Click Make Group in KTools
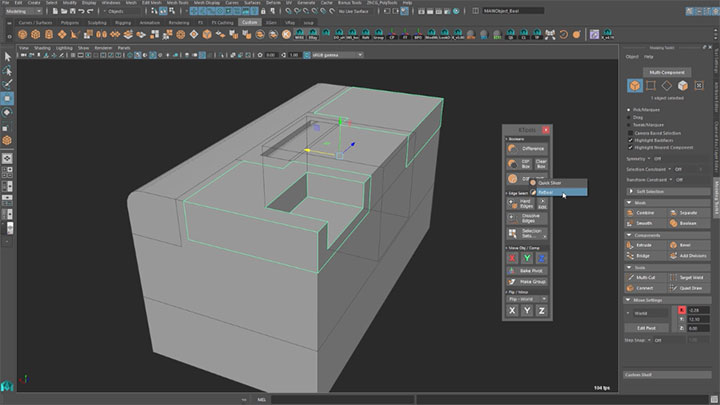 click(x=527, y=281)
